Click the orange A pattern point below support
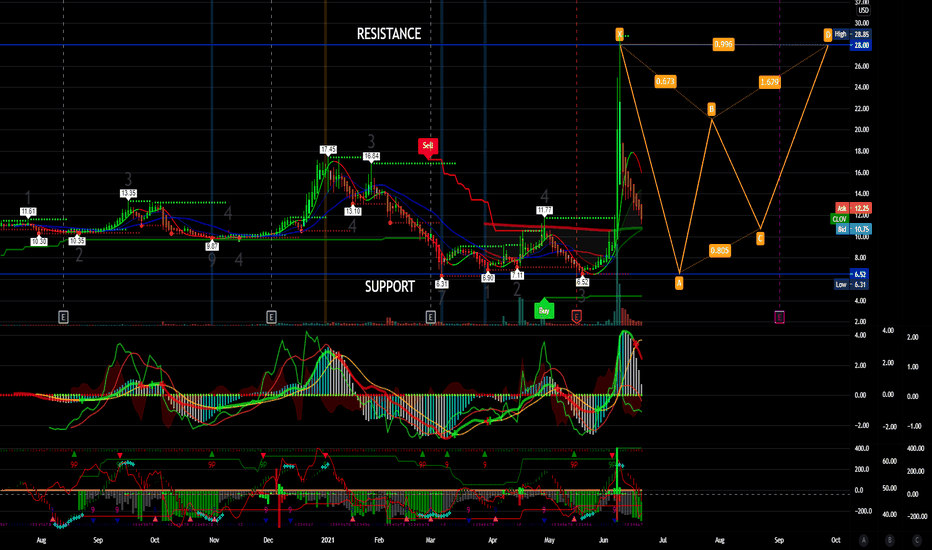This screenshot has width=932, height=550. (679, 283)
